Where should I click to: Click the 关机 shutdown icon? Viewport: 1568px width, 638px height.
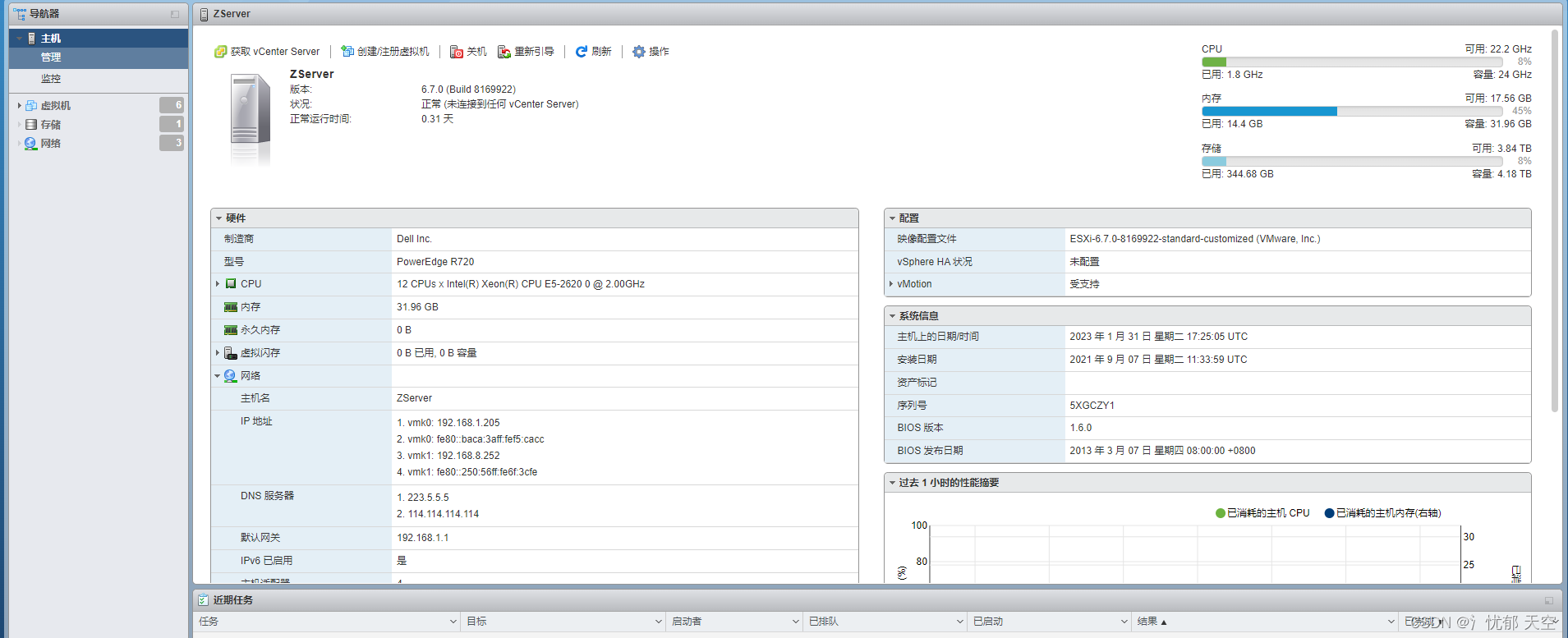tap(457, 52)
